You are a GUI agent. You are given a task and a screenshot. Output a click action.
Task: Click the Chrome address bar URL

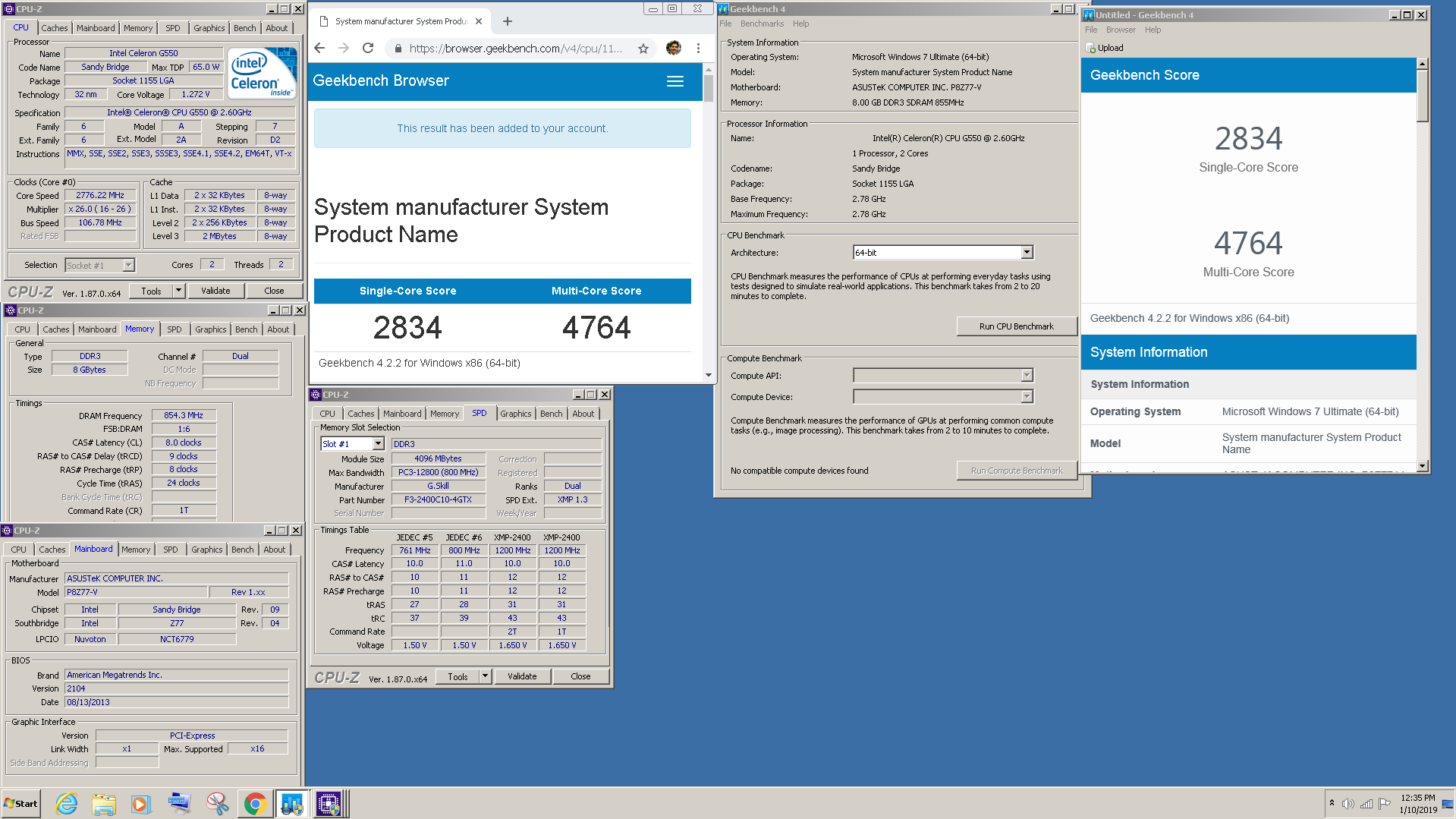click(x=515, y=49)
